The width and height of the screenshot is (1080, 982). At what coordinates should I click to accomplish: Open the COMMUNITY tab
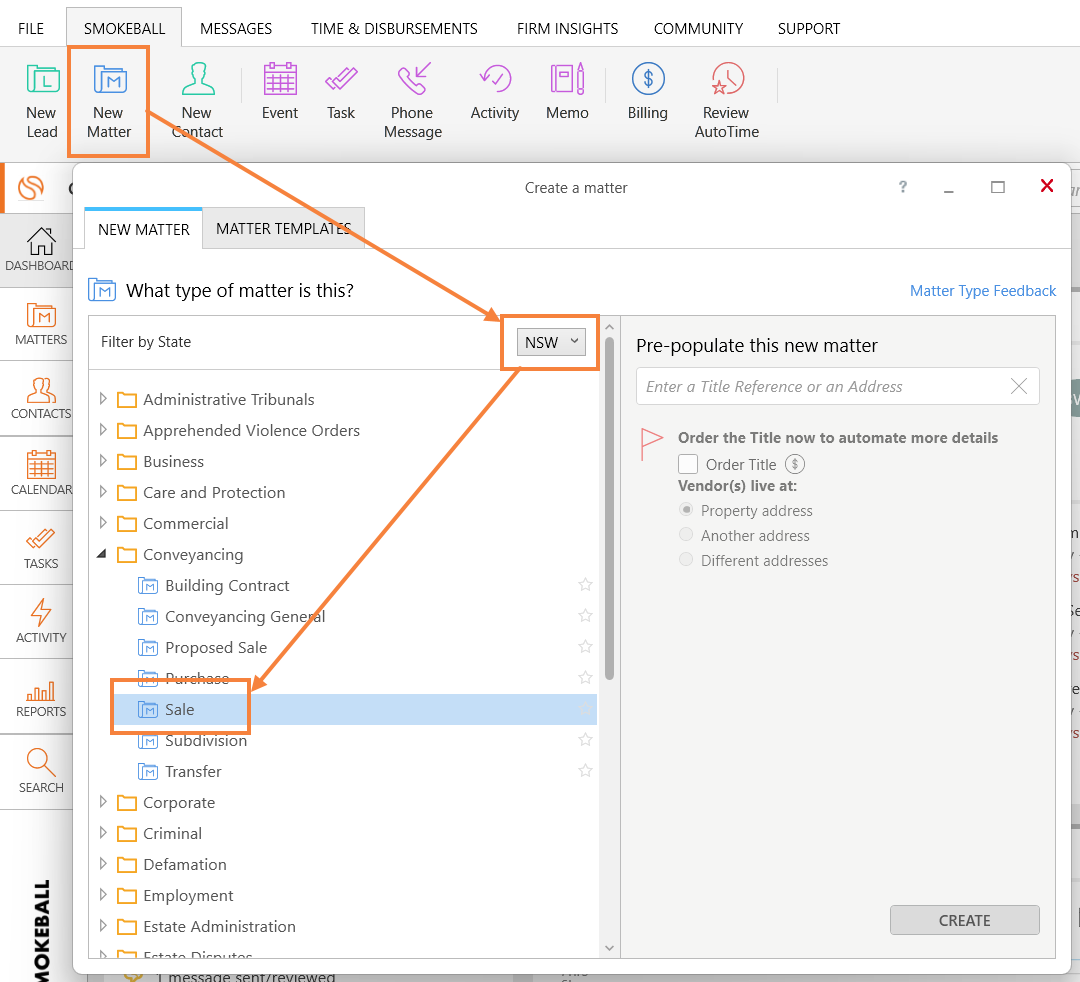[x=698, y=28]
